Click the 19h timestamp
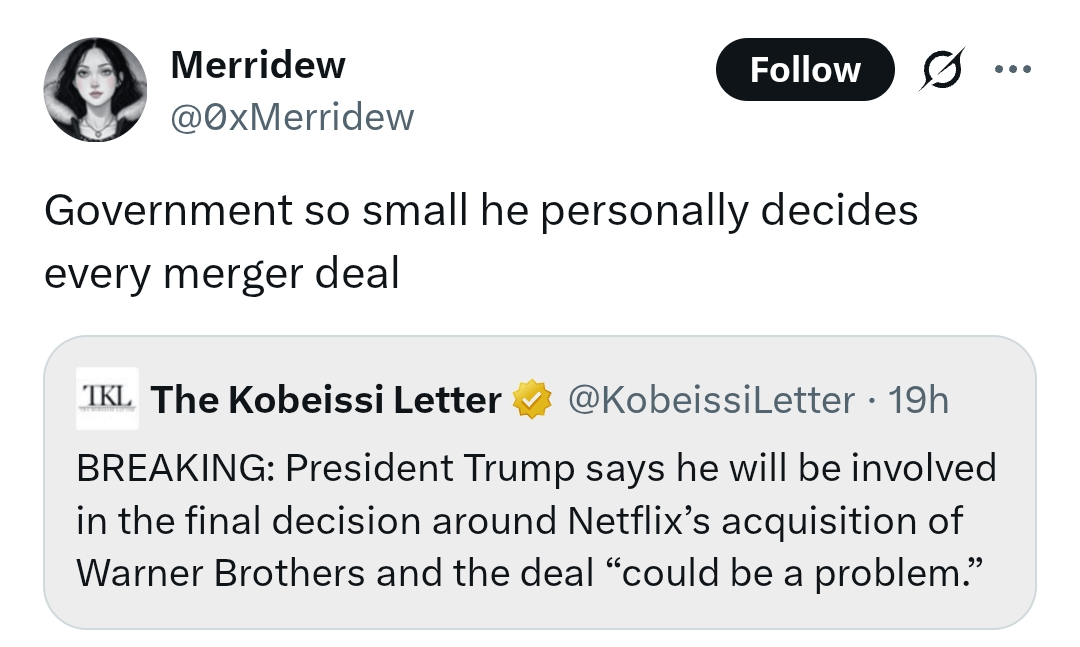 point(918,400)
